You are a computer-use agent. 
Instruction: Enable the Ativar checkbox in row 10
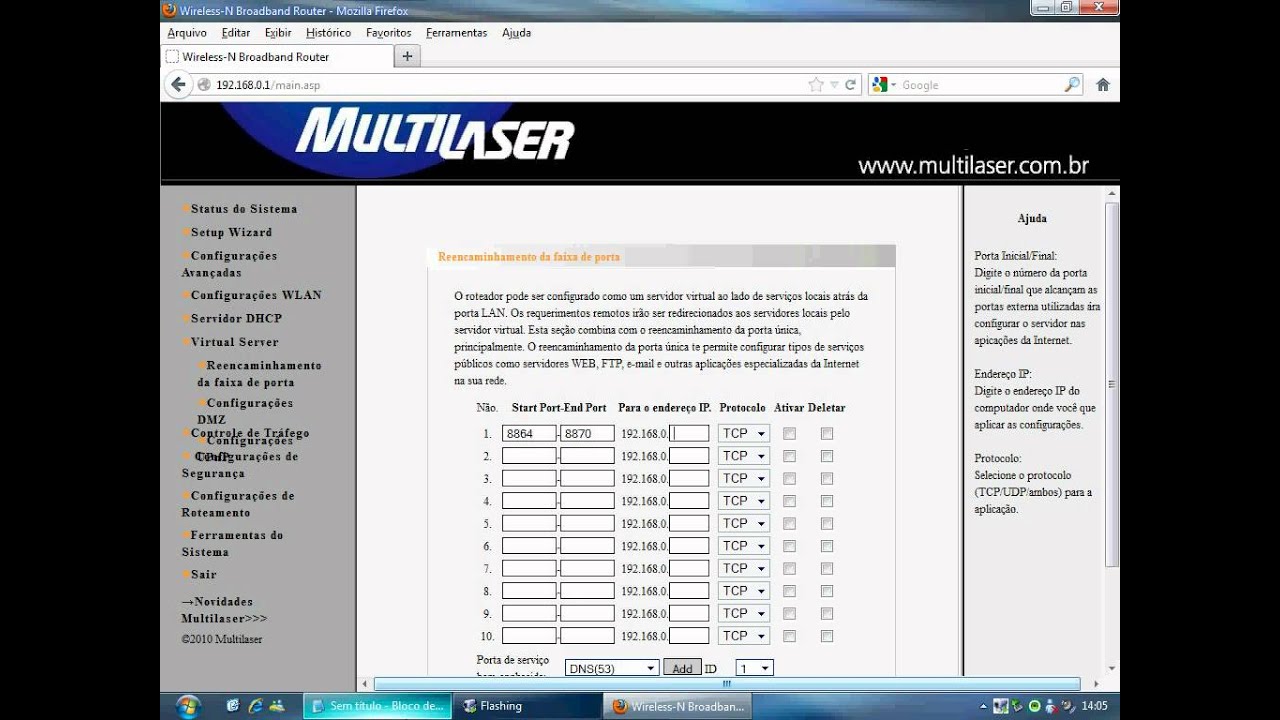pos(789,636)
